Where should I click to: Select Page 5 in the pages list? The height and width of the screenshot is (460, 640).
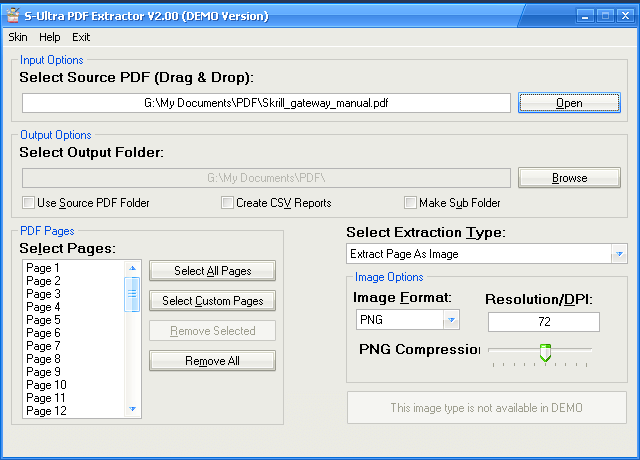click(x=43, y=320)
